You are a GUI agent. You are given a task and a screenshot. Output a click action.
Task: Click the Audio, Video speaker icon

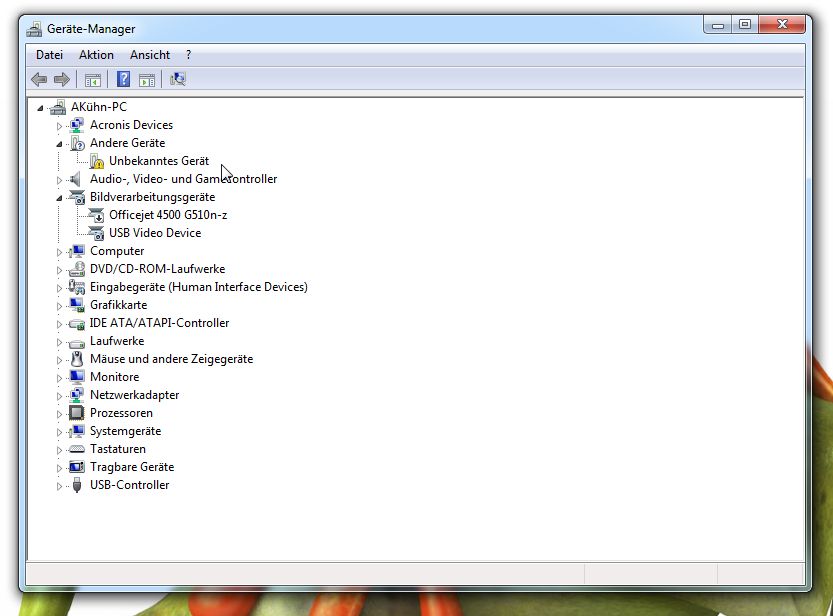coord(76,179)
